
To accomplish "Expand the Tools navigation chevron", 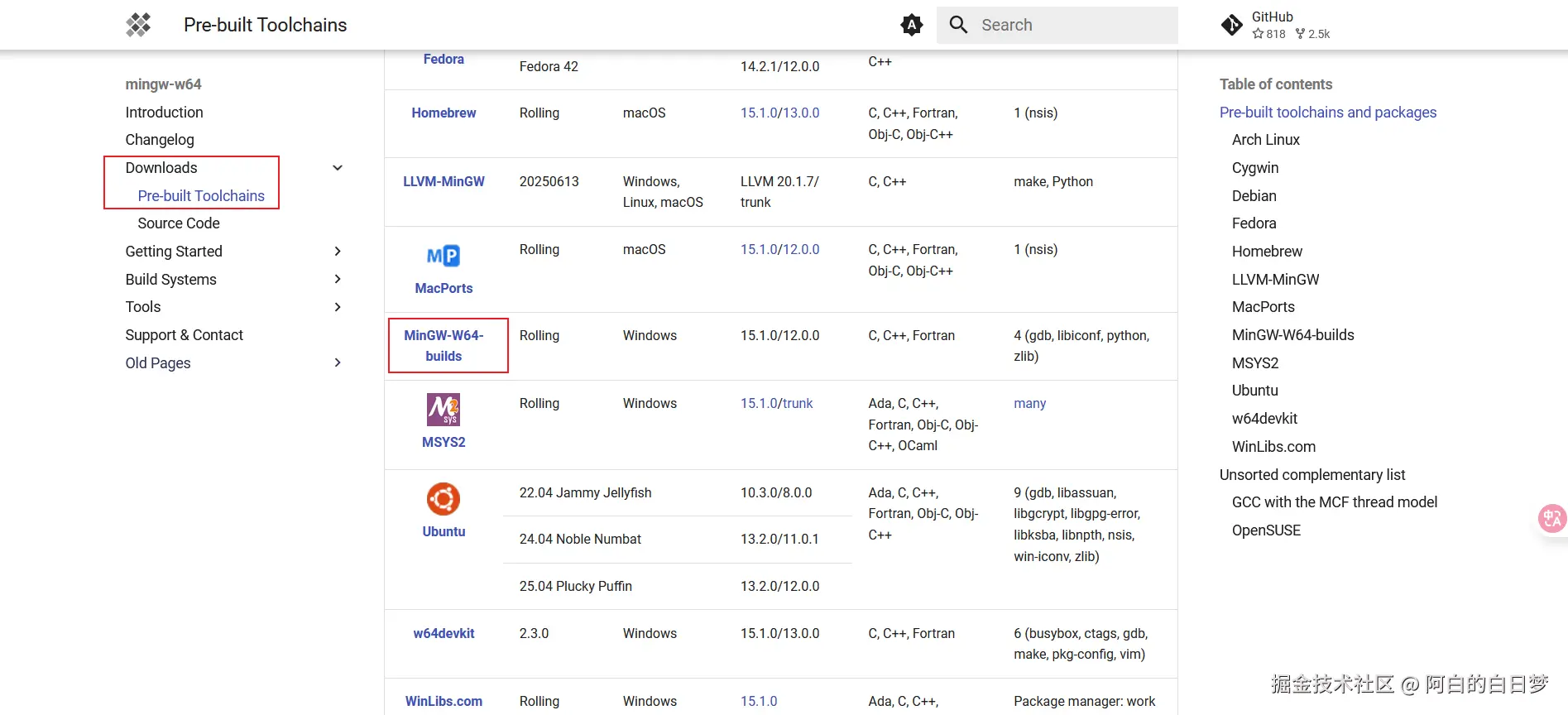I will pos(338,307).
